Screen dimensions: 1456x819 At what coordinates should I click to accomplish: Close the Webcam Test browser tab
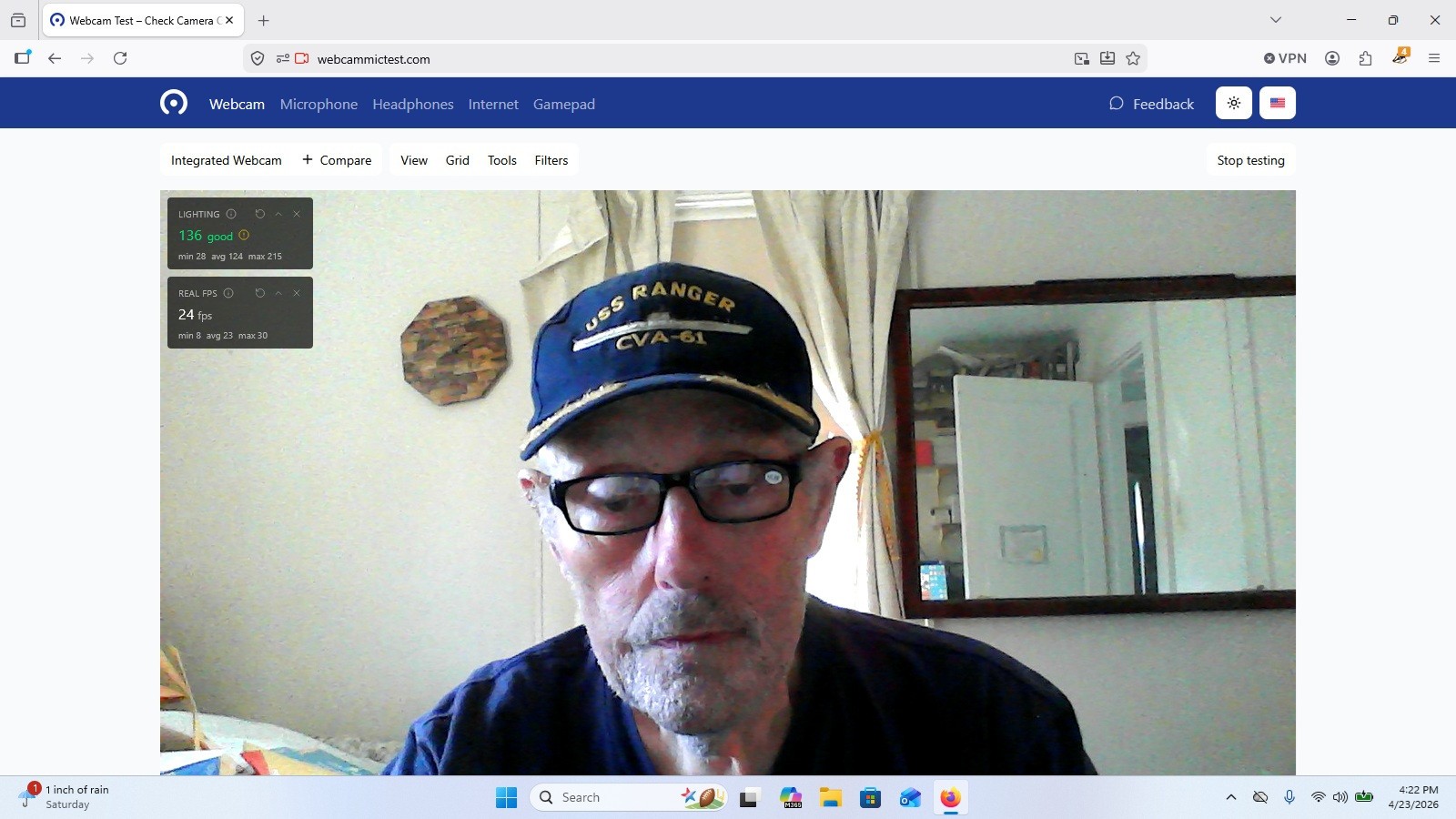click(x=229, y=20)
